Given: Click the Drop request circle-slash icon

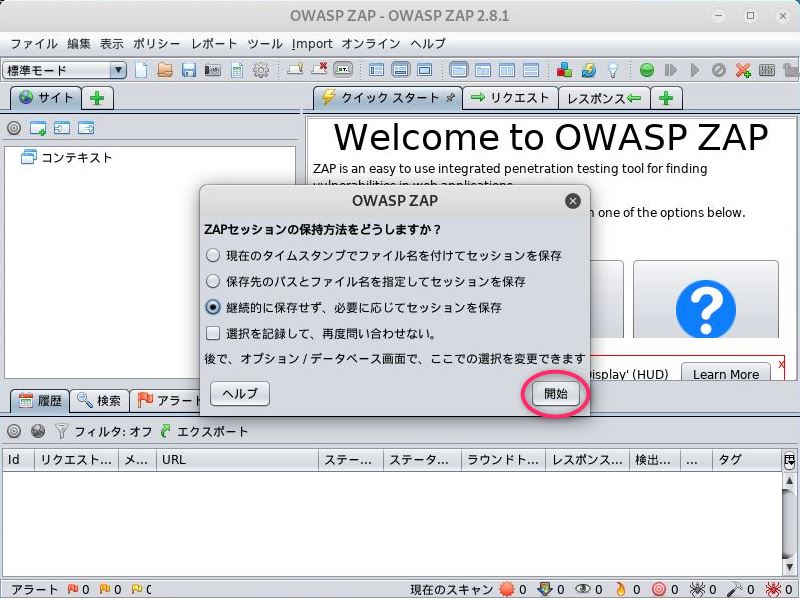Looking at the screenshot, I should click(718, 70).
